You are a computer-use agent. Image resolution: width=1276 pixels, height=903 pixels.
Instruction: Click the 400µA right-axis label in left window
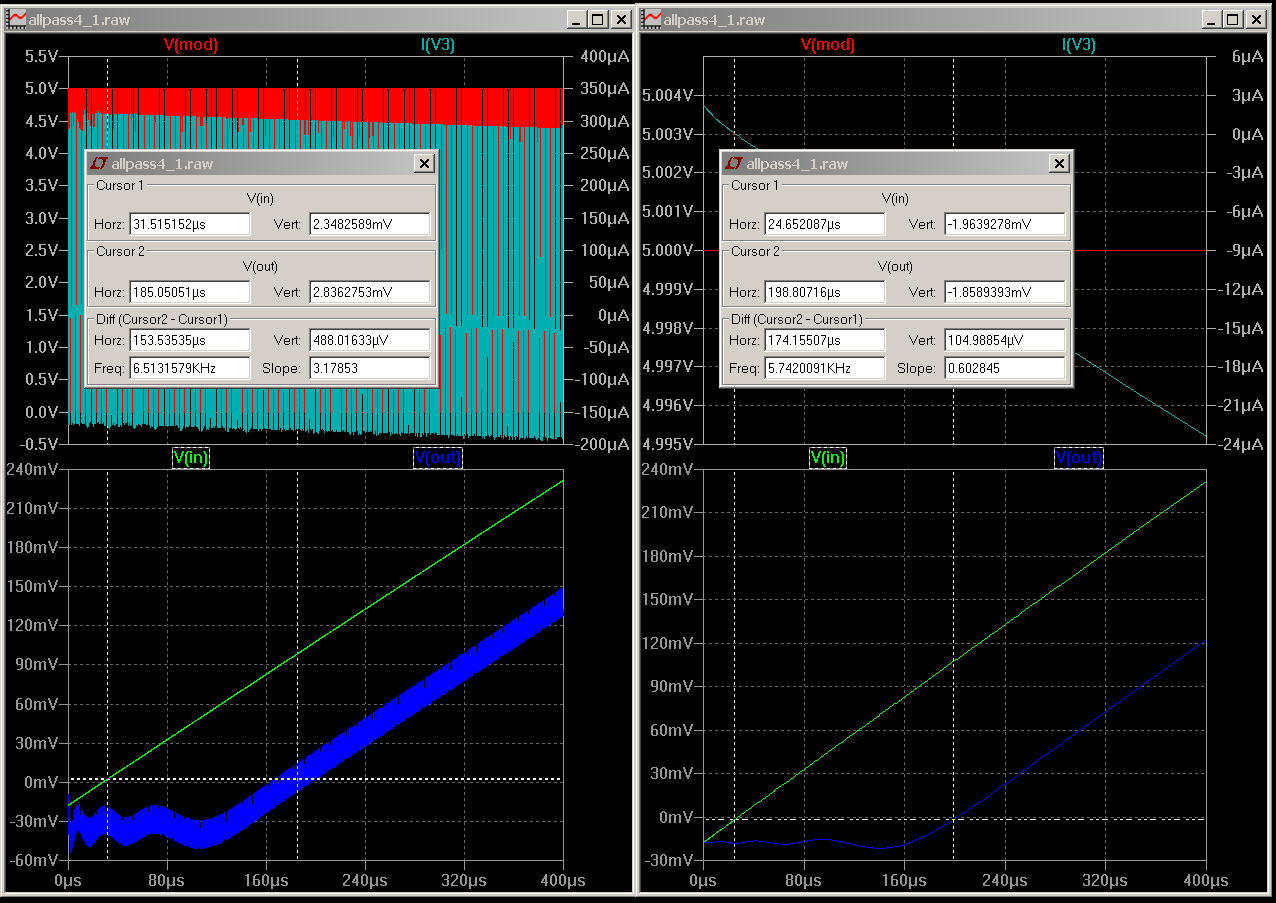click(604, 57)
